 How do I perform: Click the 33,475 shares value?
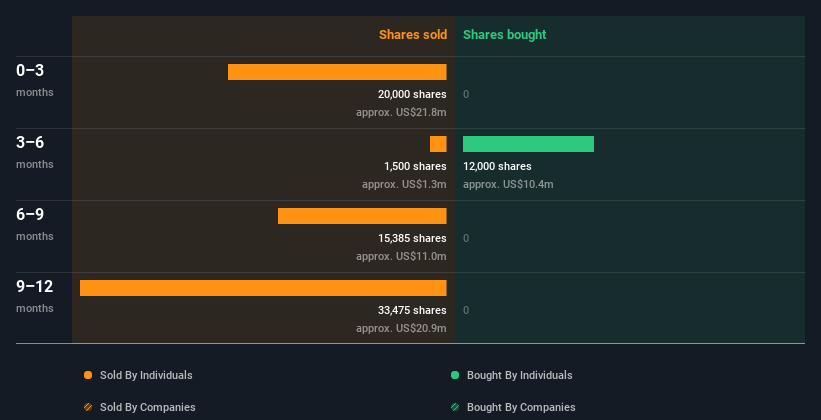point(412,310)
